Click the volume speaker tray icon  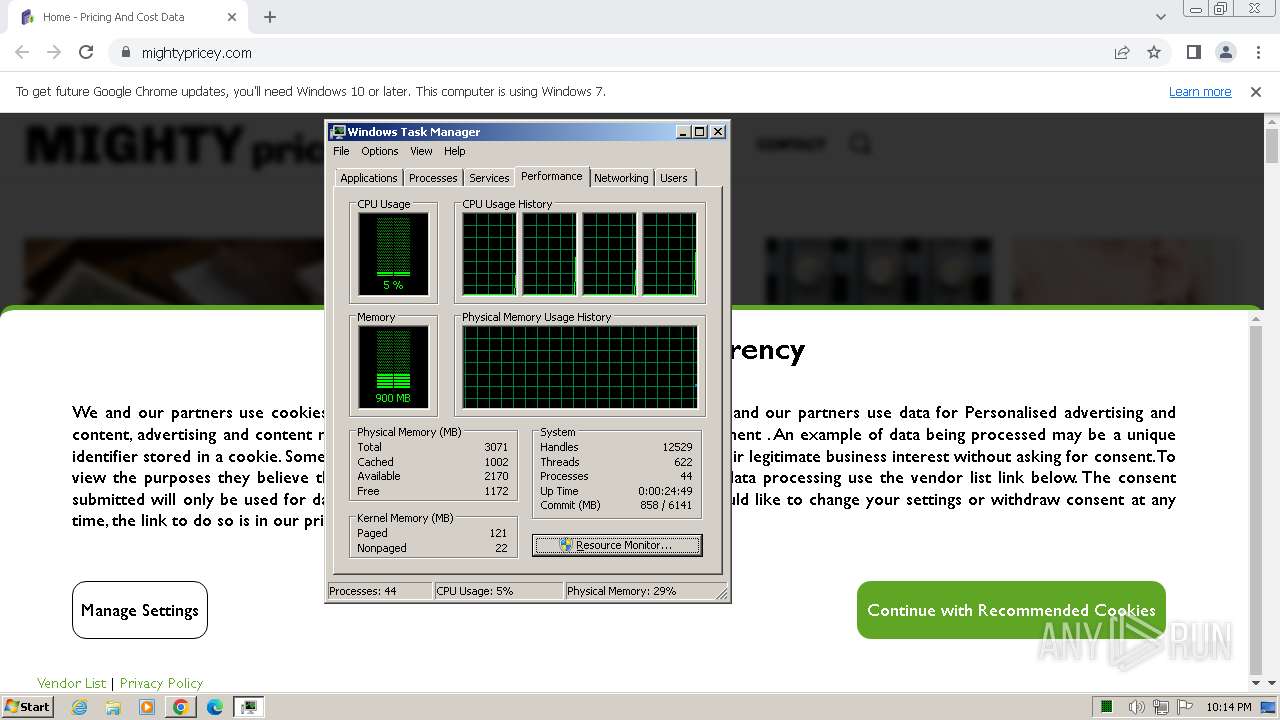coord(1137,707)
